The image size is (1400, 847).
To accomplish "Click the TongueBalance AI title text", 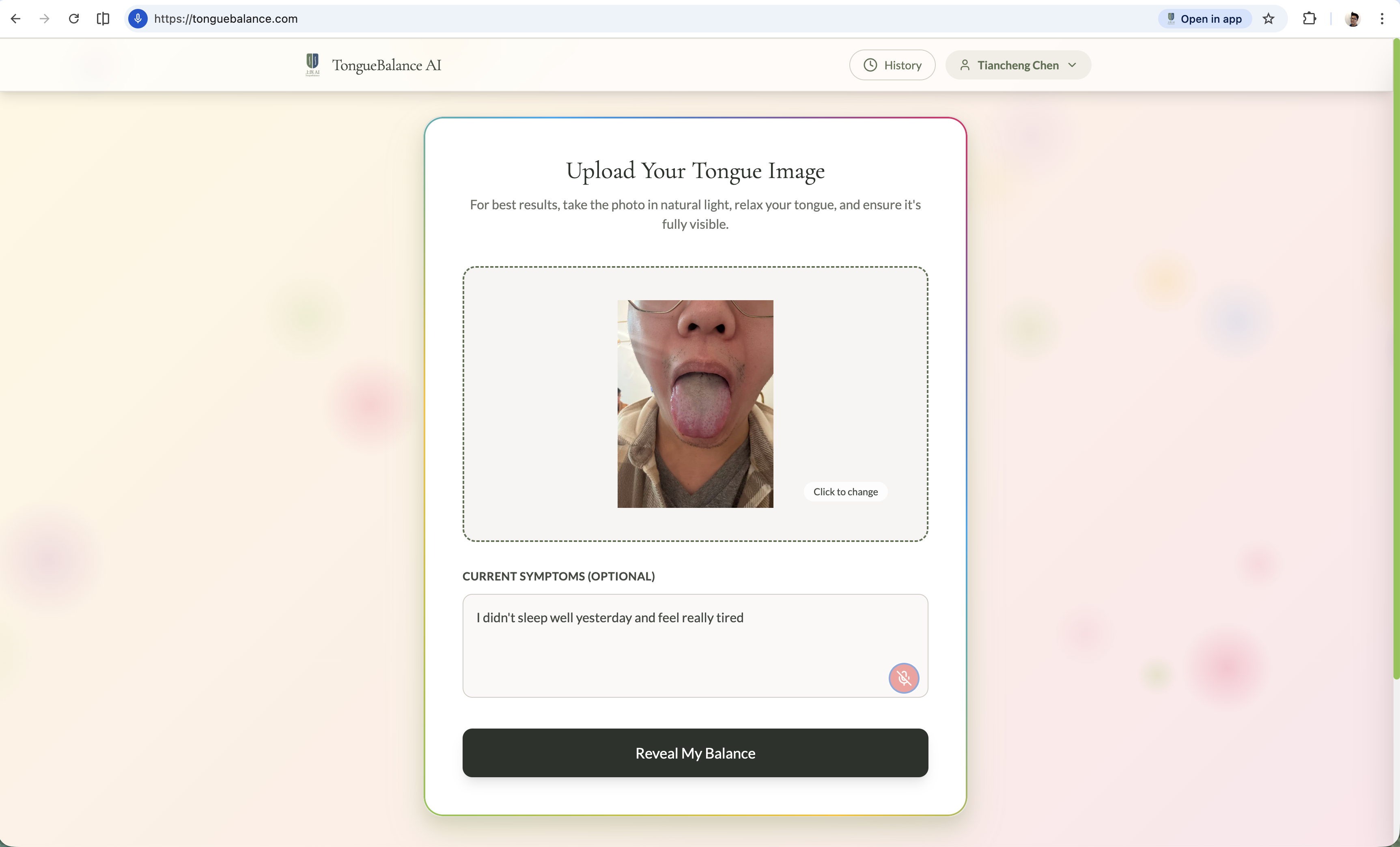I will [x=386, y=65].
